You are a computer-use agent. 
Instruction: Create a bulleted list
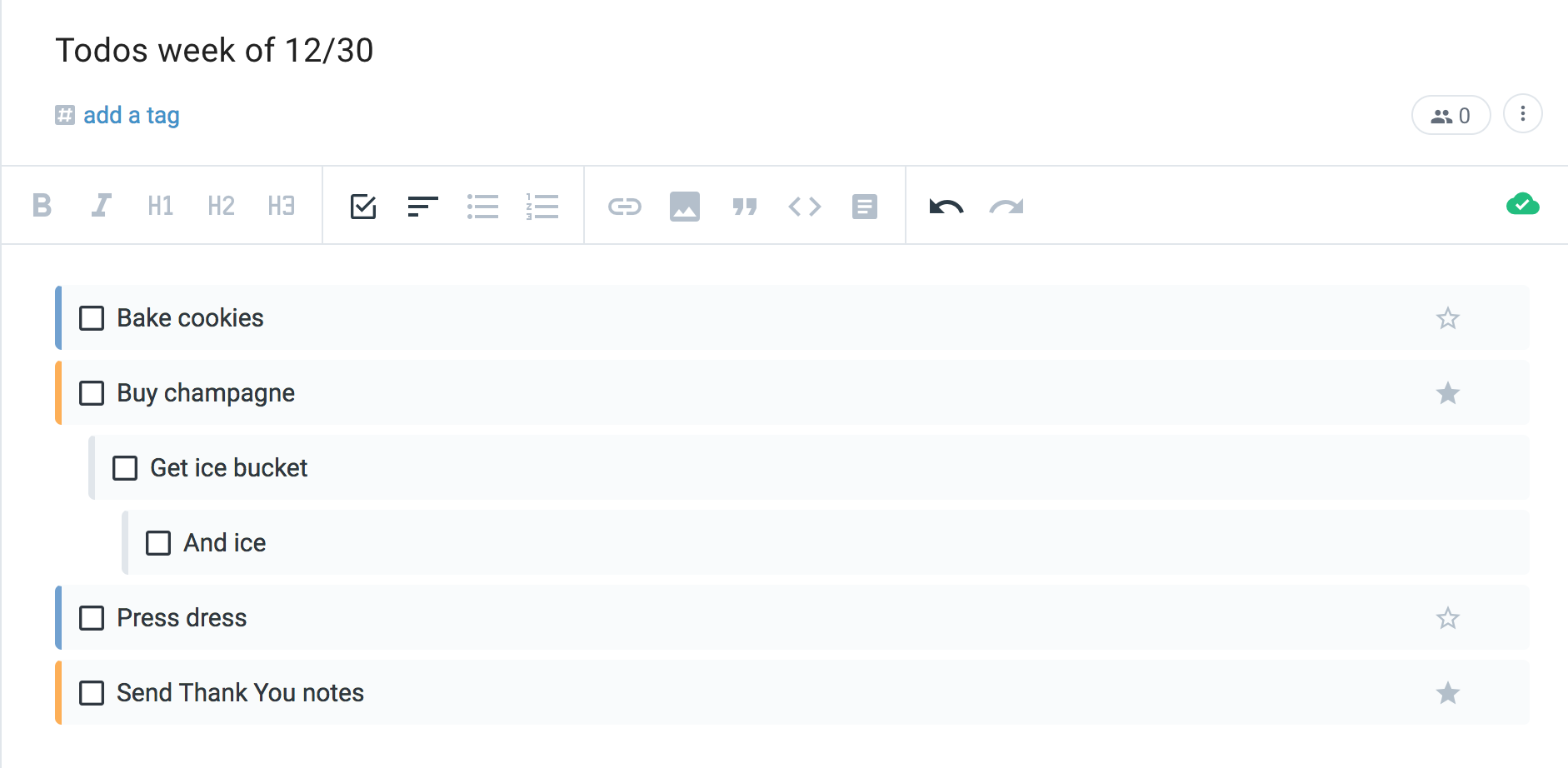click(x=483, y=206)
